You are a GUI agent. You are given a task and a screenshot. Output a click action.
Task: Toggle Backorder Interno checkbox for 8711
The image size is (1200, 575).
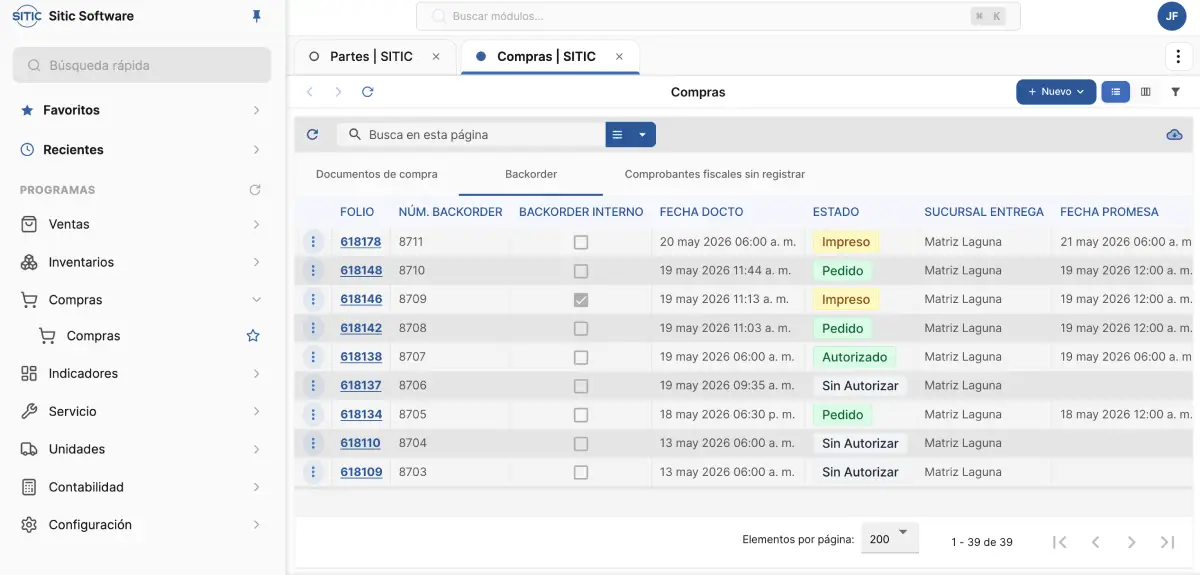click(581, 242)
